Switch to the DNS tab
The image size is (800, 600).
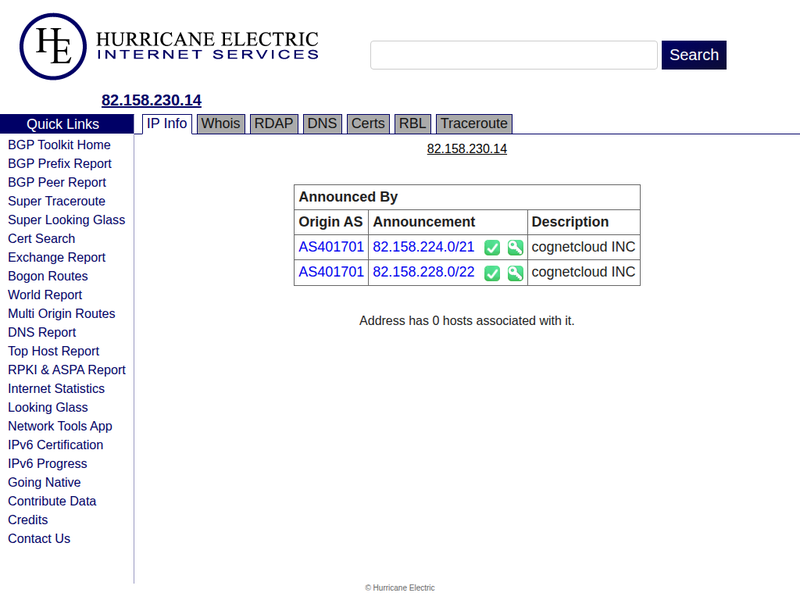(322, 123)
